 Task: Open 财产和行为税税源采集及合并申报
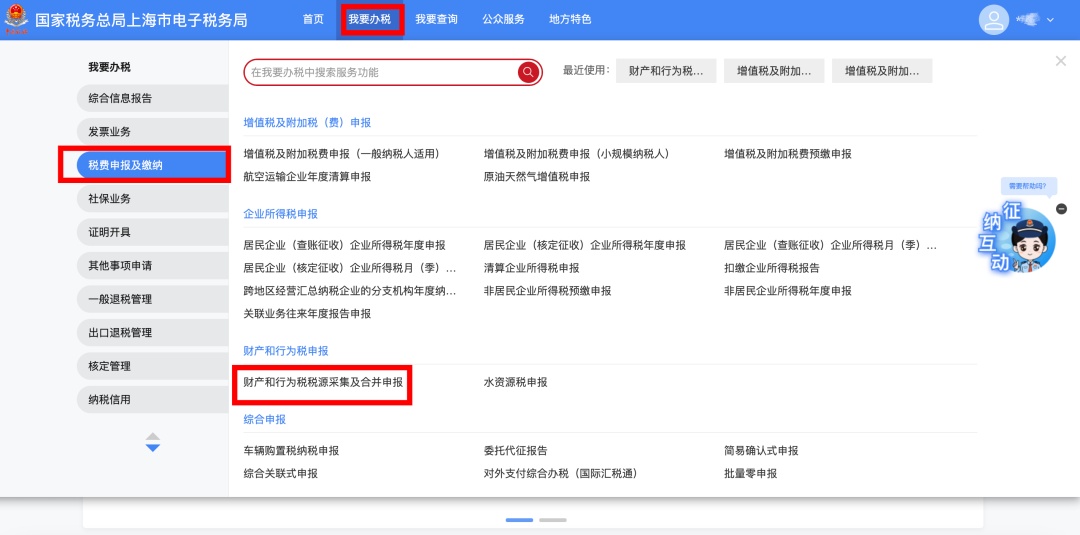tap(323, 383)
